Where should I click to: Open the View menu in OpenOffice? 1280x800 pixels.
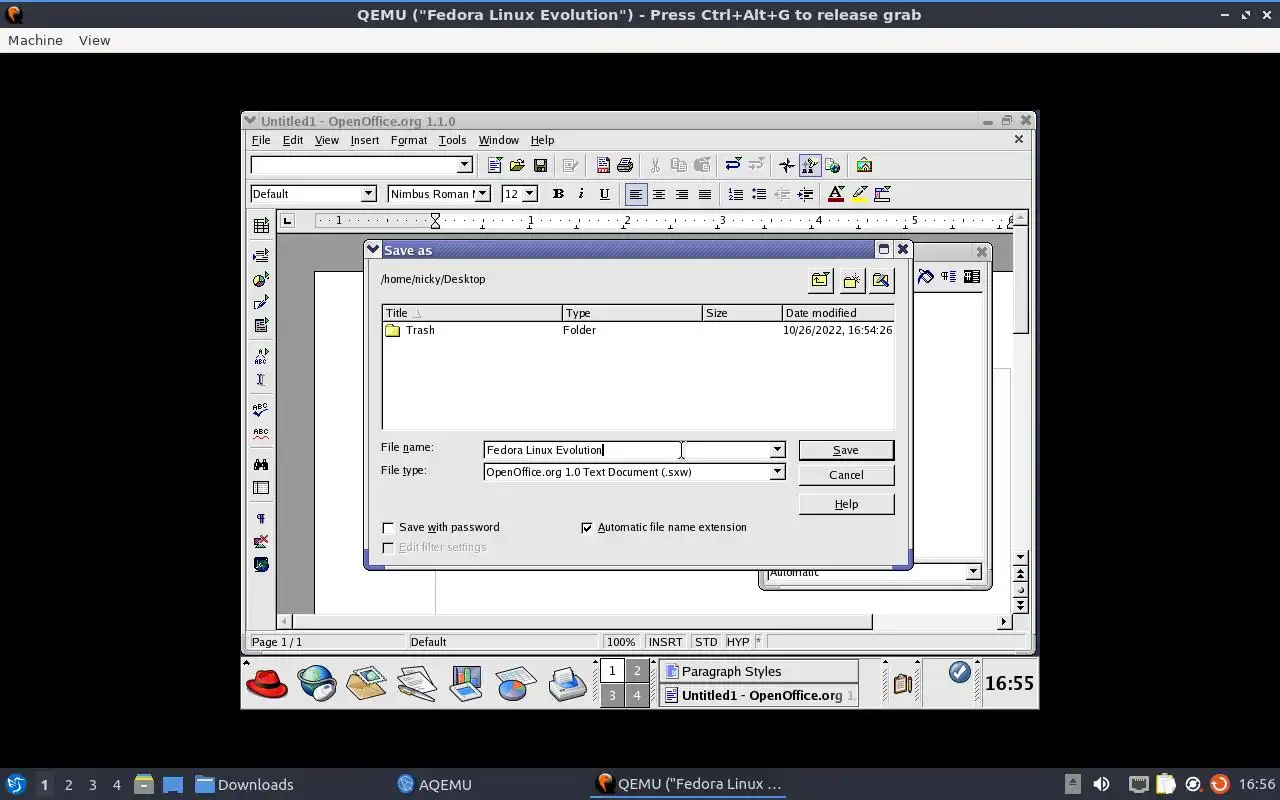pyautogui.click(x=327, y=140)
